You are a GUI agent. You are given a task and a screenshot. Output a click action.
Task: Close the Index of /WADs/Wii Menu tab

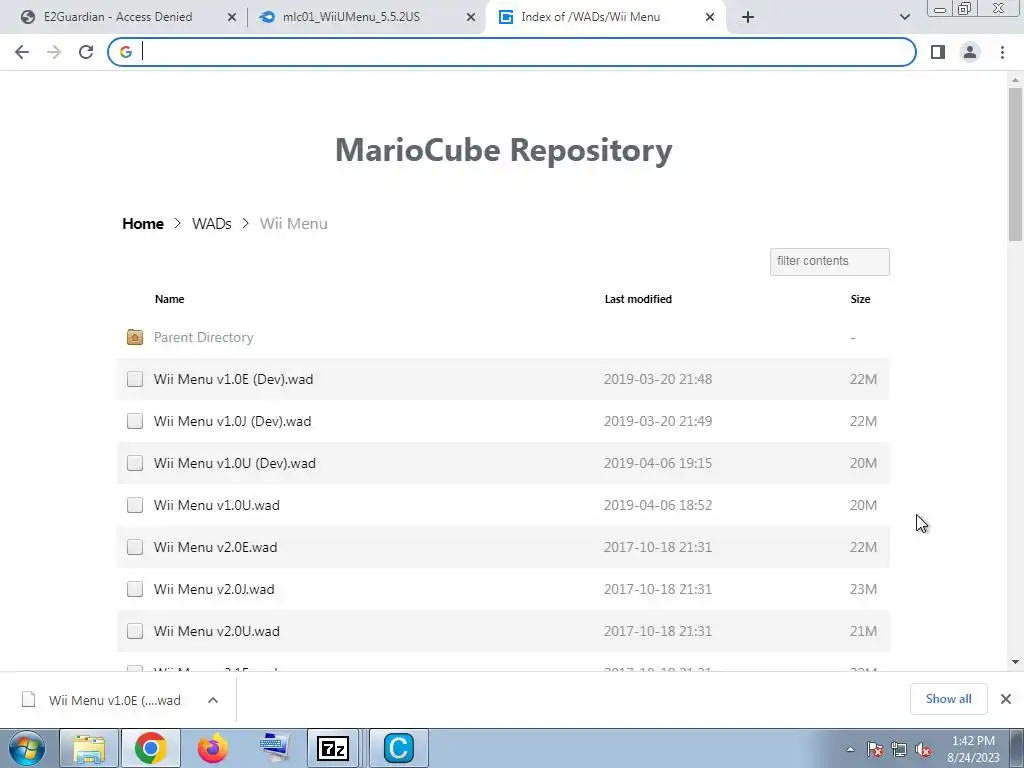[710, 18]
